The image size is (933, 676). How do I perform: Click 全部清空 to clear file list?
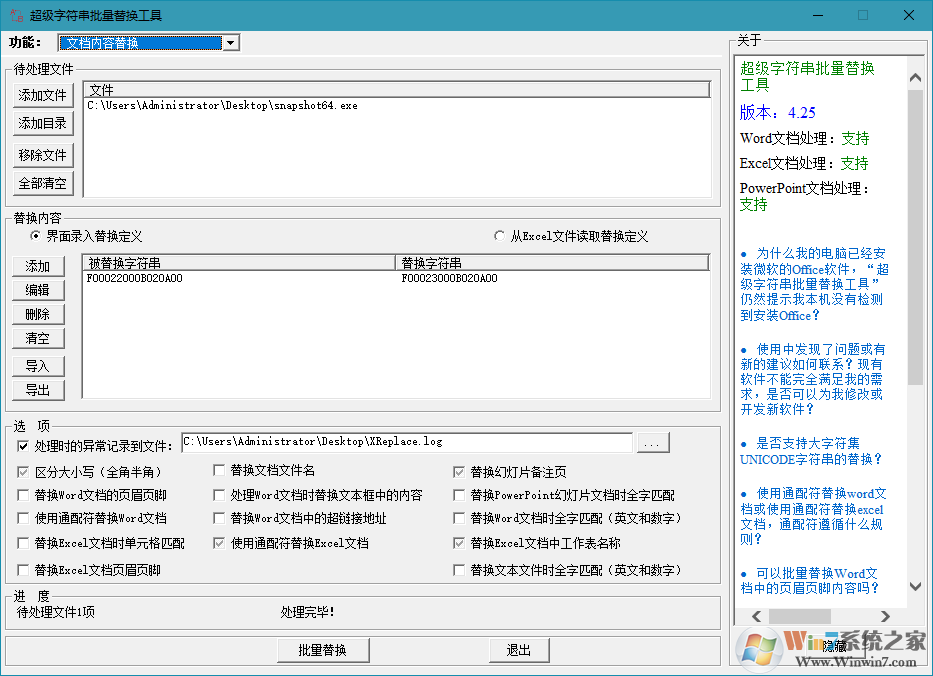coord(42,183)
